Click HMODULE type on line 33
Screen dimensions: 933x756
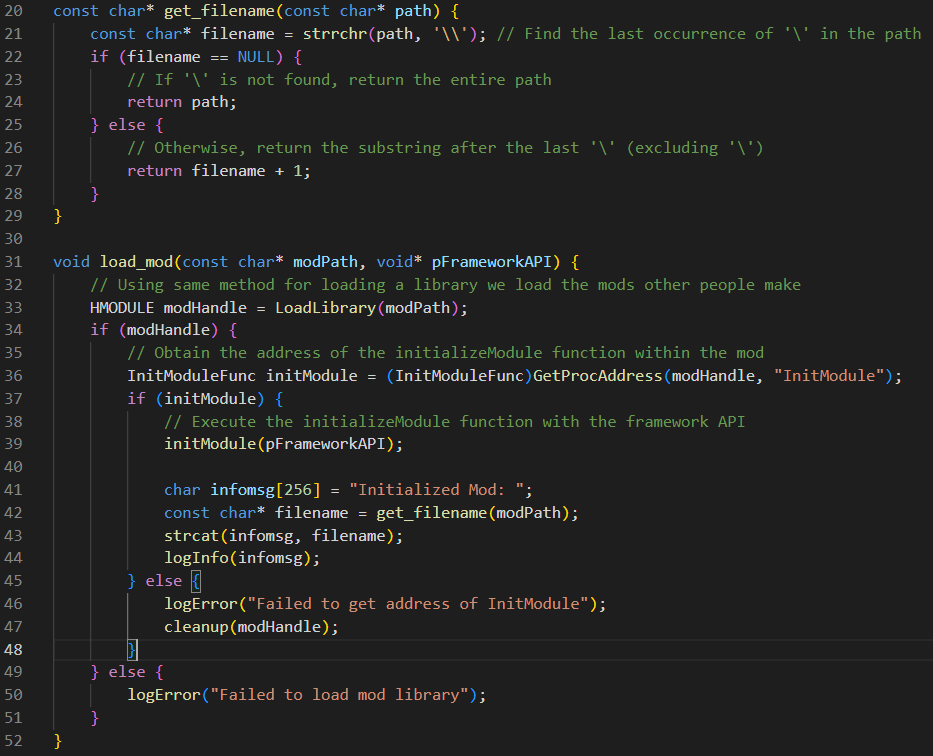[122, 308]
